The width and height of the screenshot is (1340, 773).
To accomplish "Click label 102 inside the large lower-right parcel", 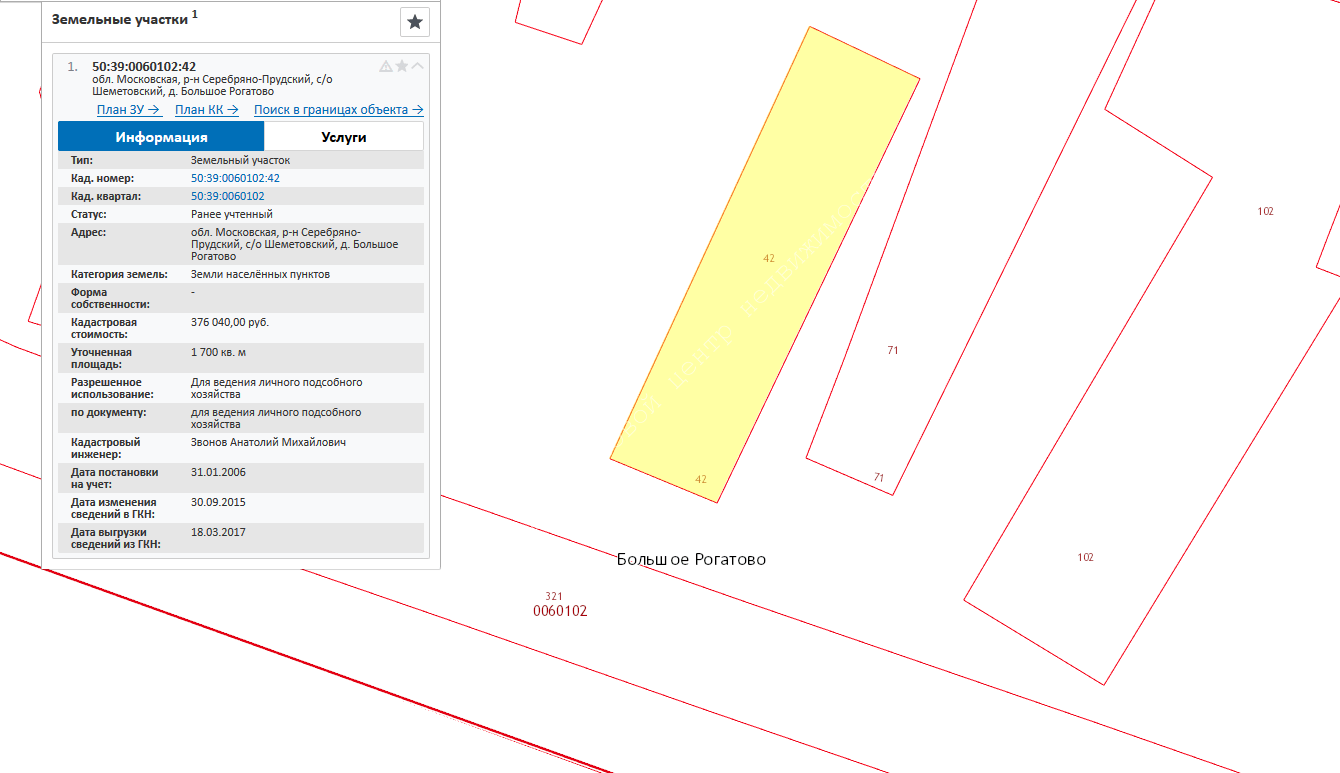I will 1086,557.
